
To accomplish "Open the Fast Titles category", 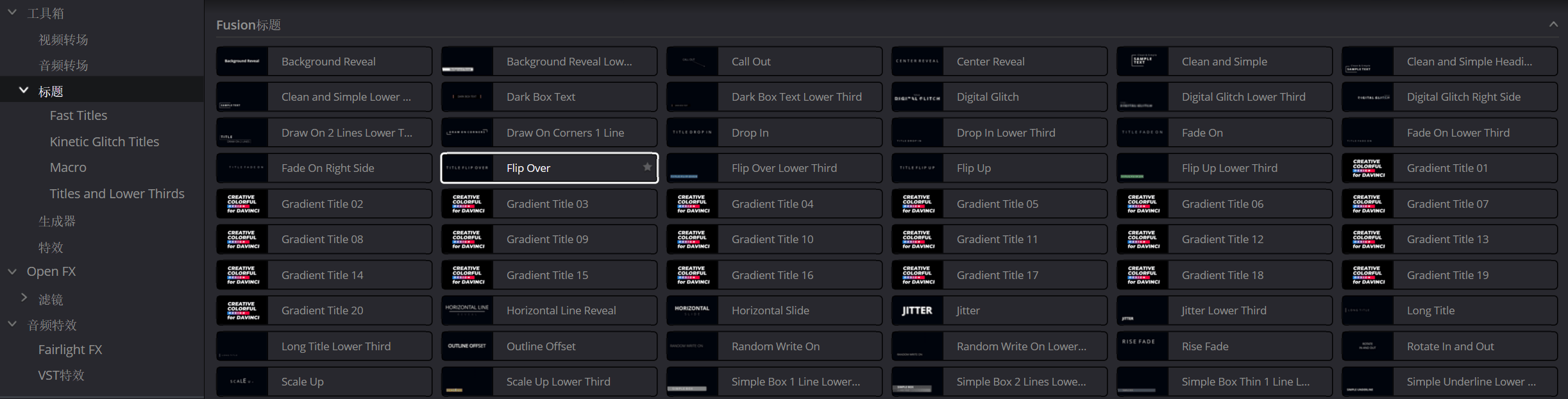I will tap(78, 115).
